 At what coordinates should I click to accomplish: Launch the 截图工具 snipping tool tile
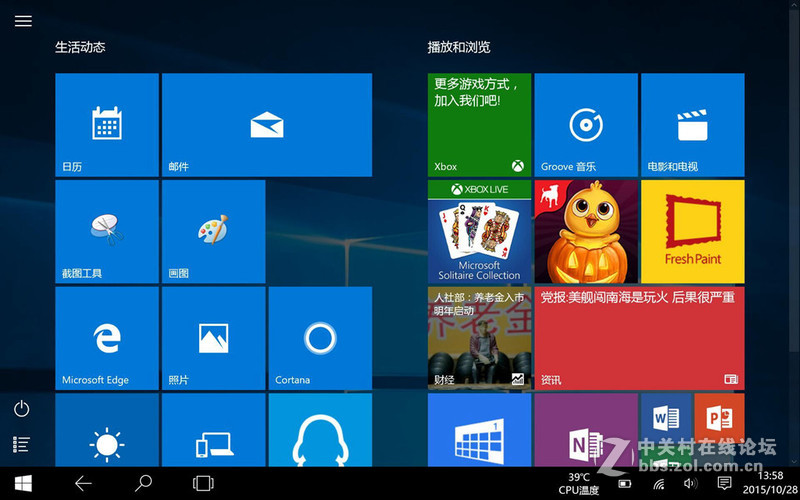click(107, 232)
